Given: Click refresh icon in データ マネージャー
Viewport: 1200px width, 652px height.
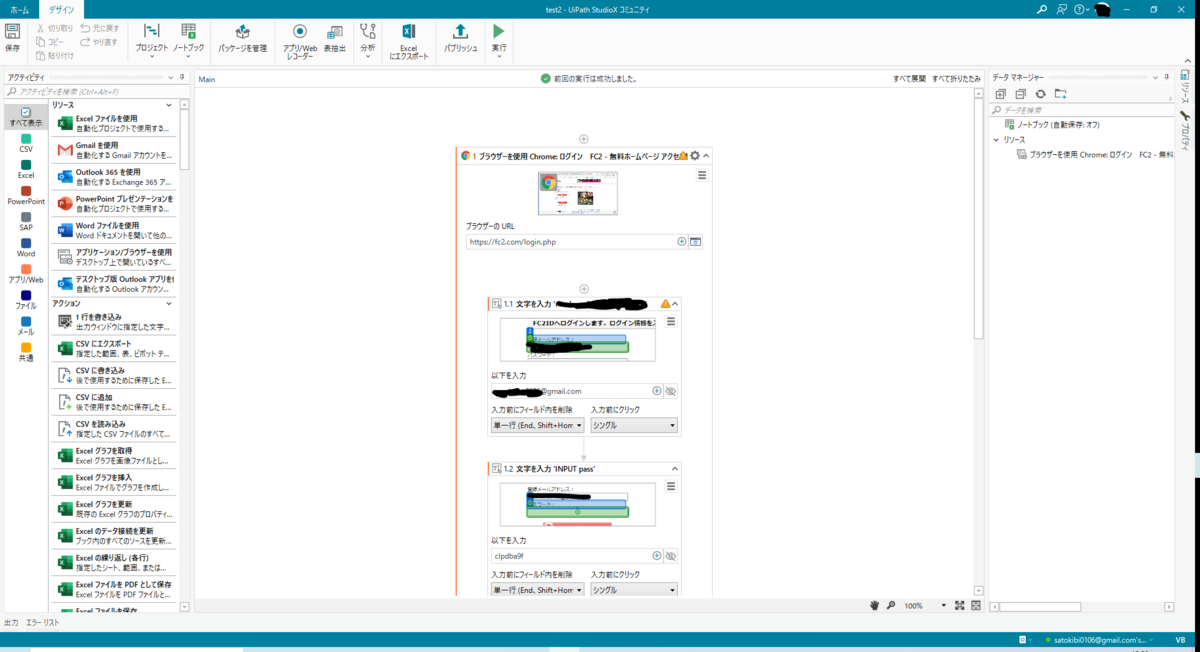Looking at the screenshot, I should tap(1040, 94).
